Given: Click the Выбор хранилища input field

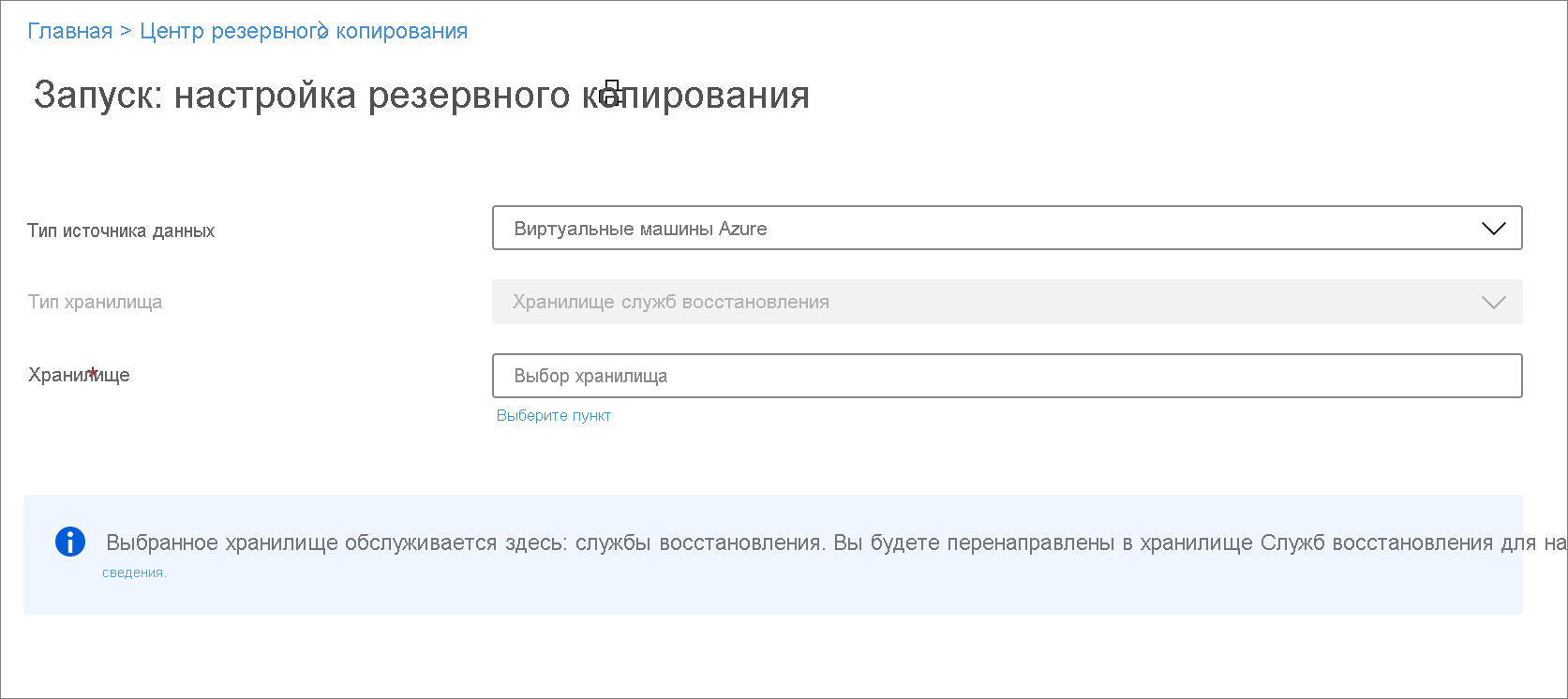Looking at the screenshot, I should [1007, 376].
